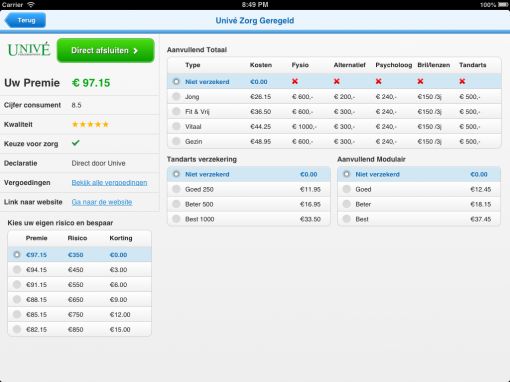Click the Psycholoog column header
The width and height of the screenshot is (510, 382).
[x=394, y=65]
